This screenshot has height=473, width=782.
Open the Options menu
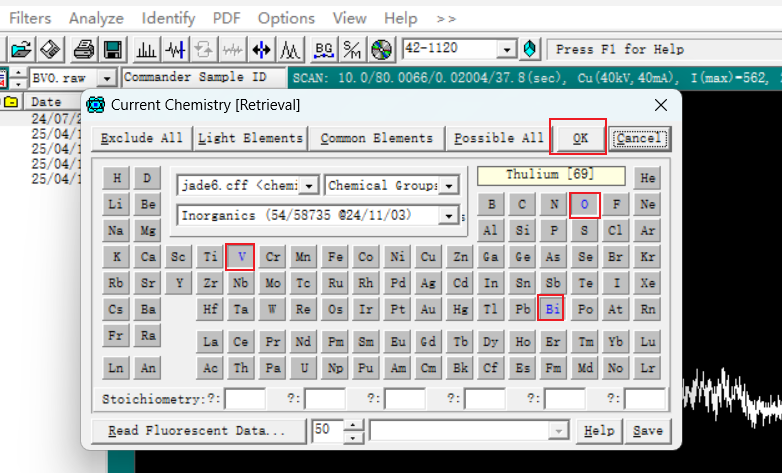point(286,18)
